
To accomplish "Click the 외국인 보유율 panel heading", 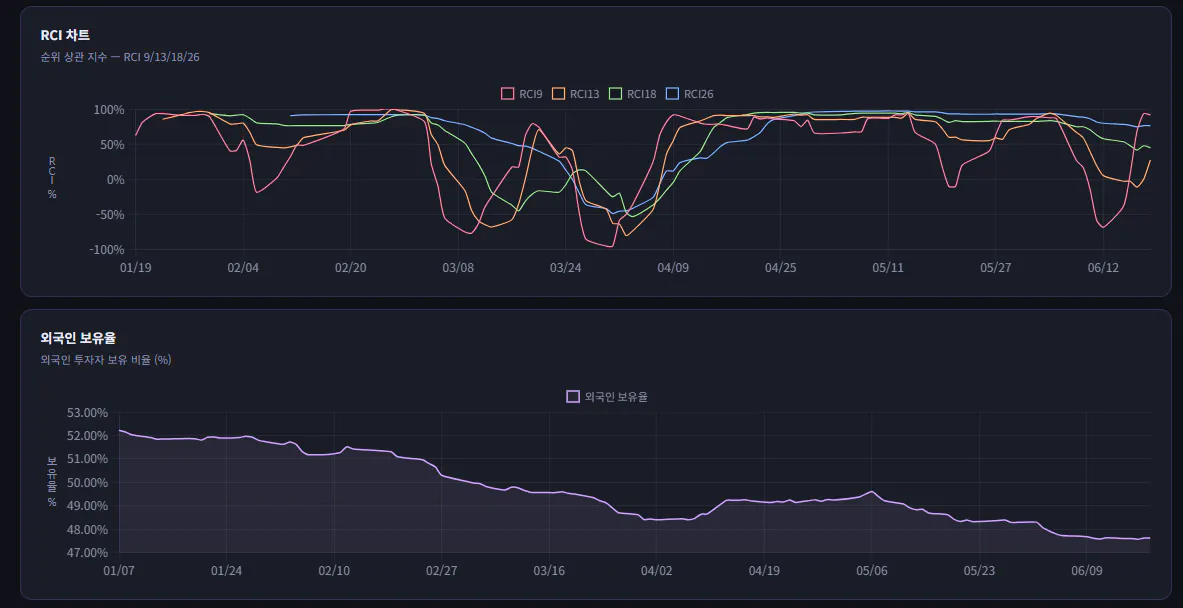I will click(x=78, y=338).
